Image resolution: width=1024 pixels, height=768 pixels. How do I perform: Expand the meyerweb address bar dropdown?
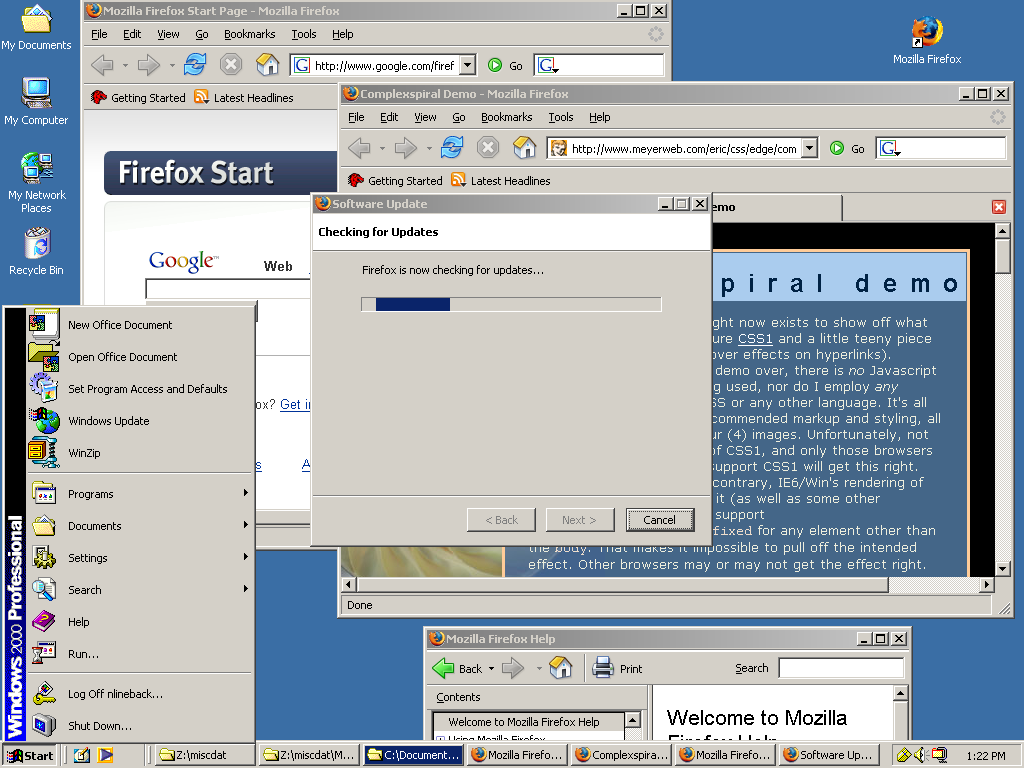click(810, 149)
